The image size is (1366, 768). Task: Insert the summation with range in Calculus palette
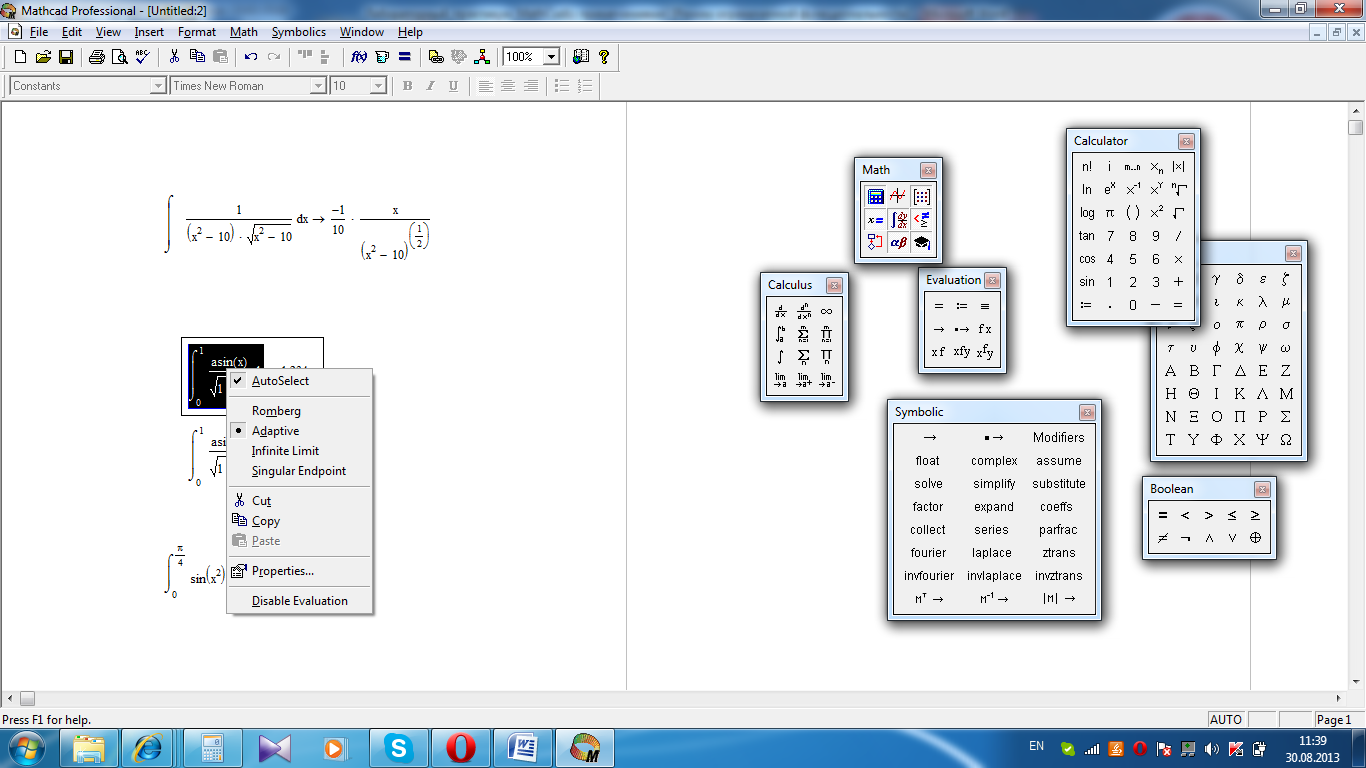(804, 334)
